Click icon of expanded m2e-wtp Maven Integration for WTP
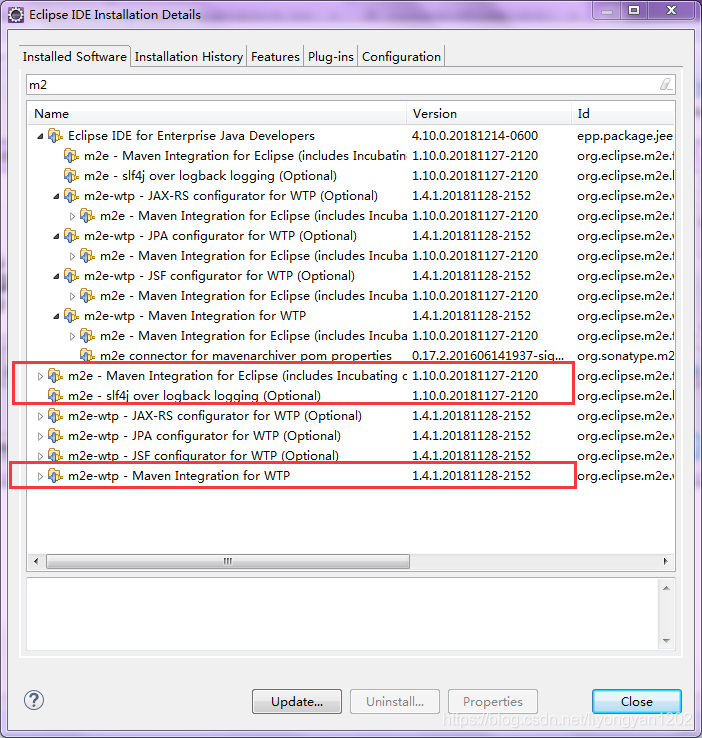 (72, 316)
